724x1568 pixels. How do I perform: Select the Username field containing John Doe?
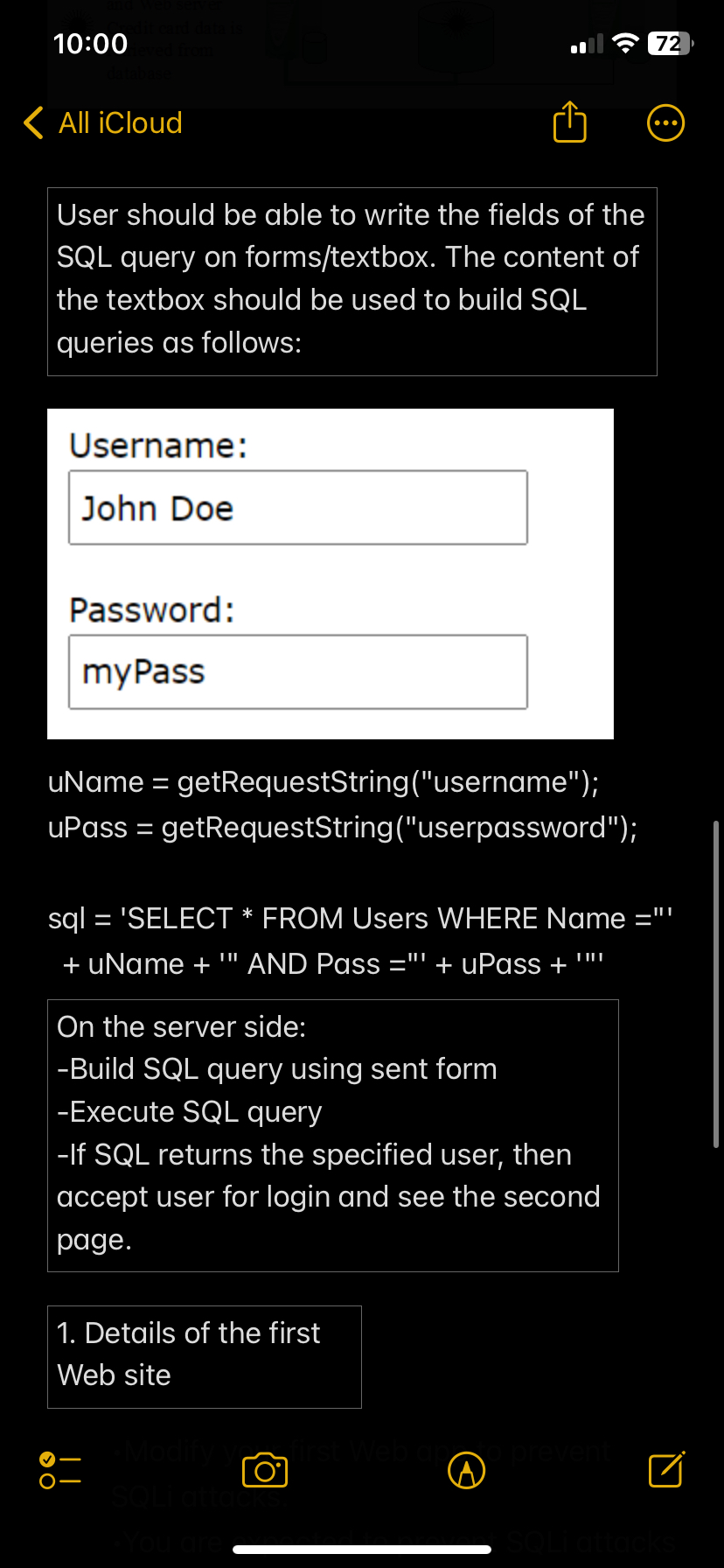[297, 507]
